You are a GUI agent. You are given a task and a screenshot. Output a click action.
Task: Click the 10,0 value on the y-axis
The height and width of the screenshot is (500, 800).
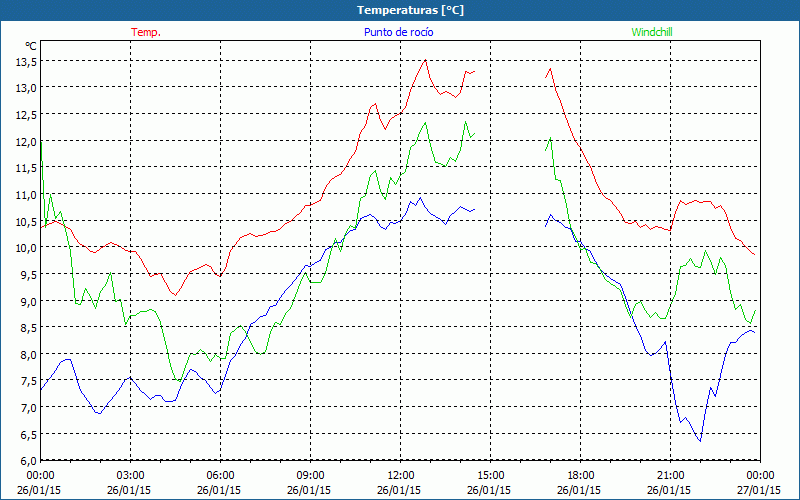pyautogui.click(x=27, y=248)
